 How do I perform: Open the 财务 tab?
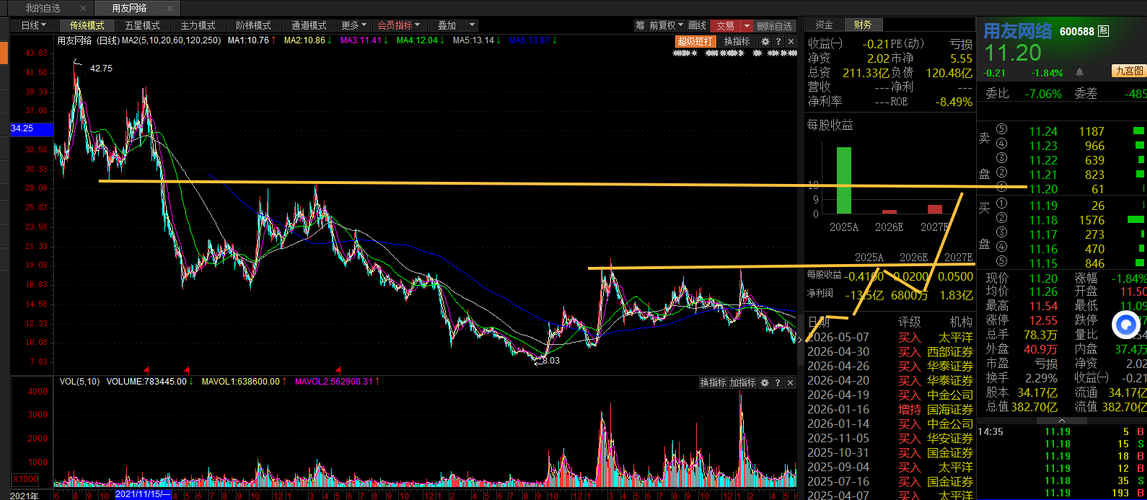coord(864,24)
